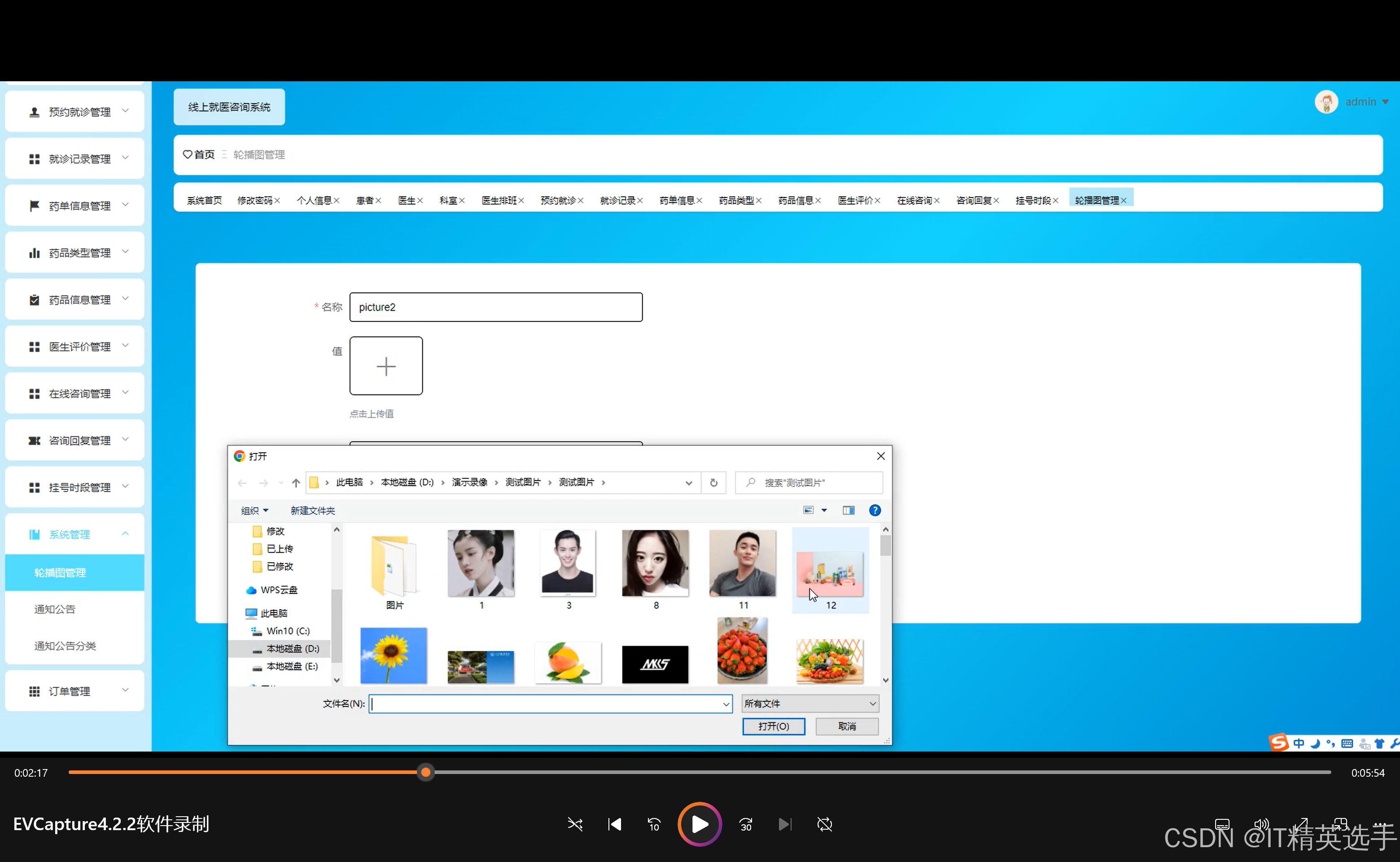
Task: Switch to the 药品信息 tab
Action: (x=796, y=200)
